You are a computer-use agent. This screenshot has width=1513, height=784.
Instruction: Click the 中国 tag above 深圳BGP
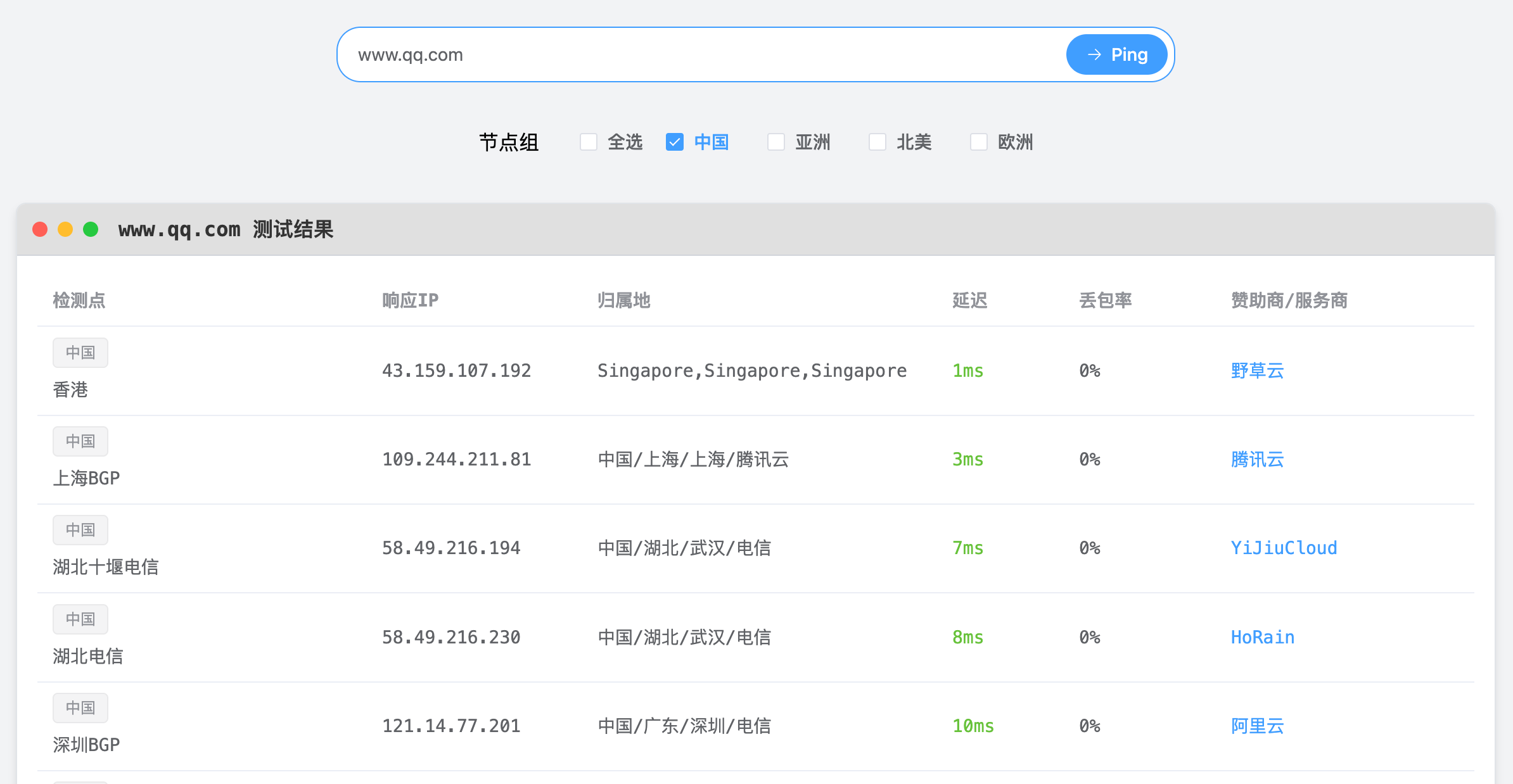(x=80, y=708)
